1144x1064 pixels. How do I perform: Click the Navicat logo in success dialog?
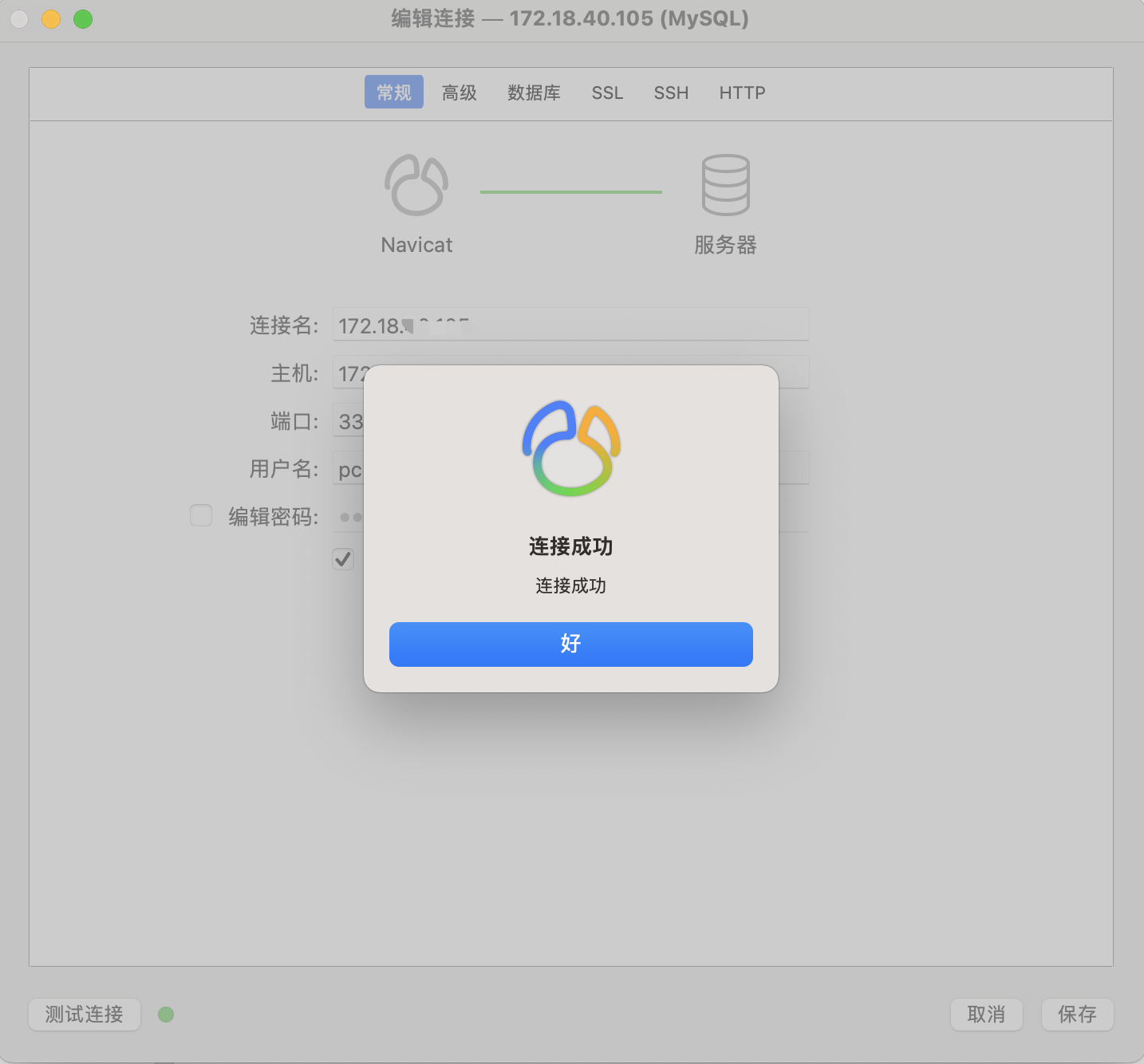(x=571, y=448)
